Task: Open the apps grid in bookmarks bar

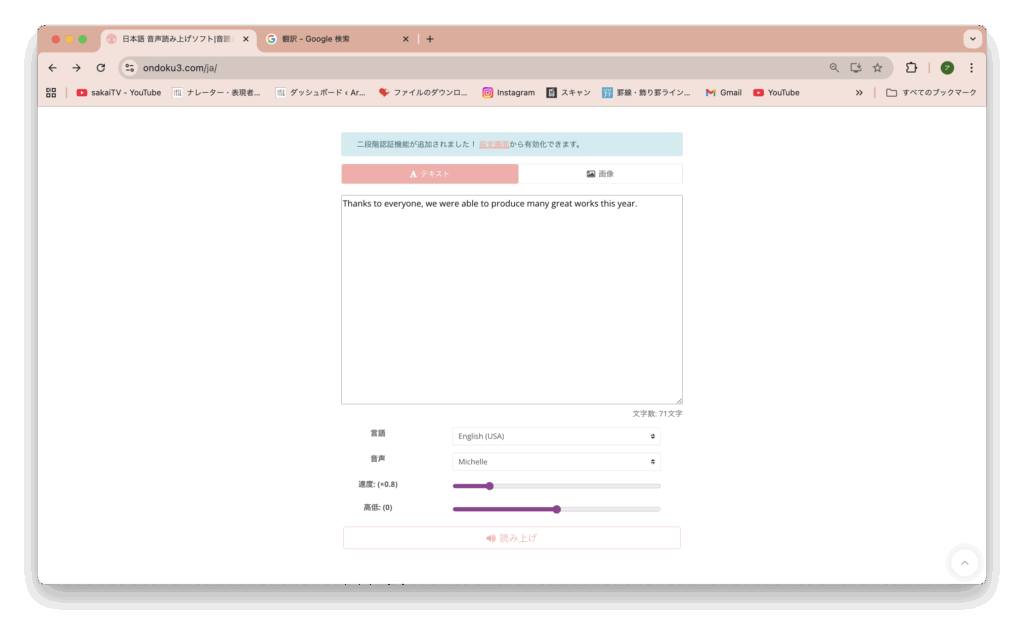Action: (x=51, y=92)
